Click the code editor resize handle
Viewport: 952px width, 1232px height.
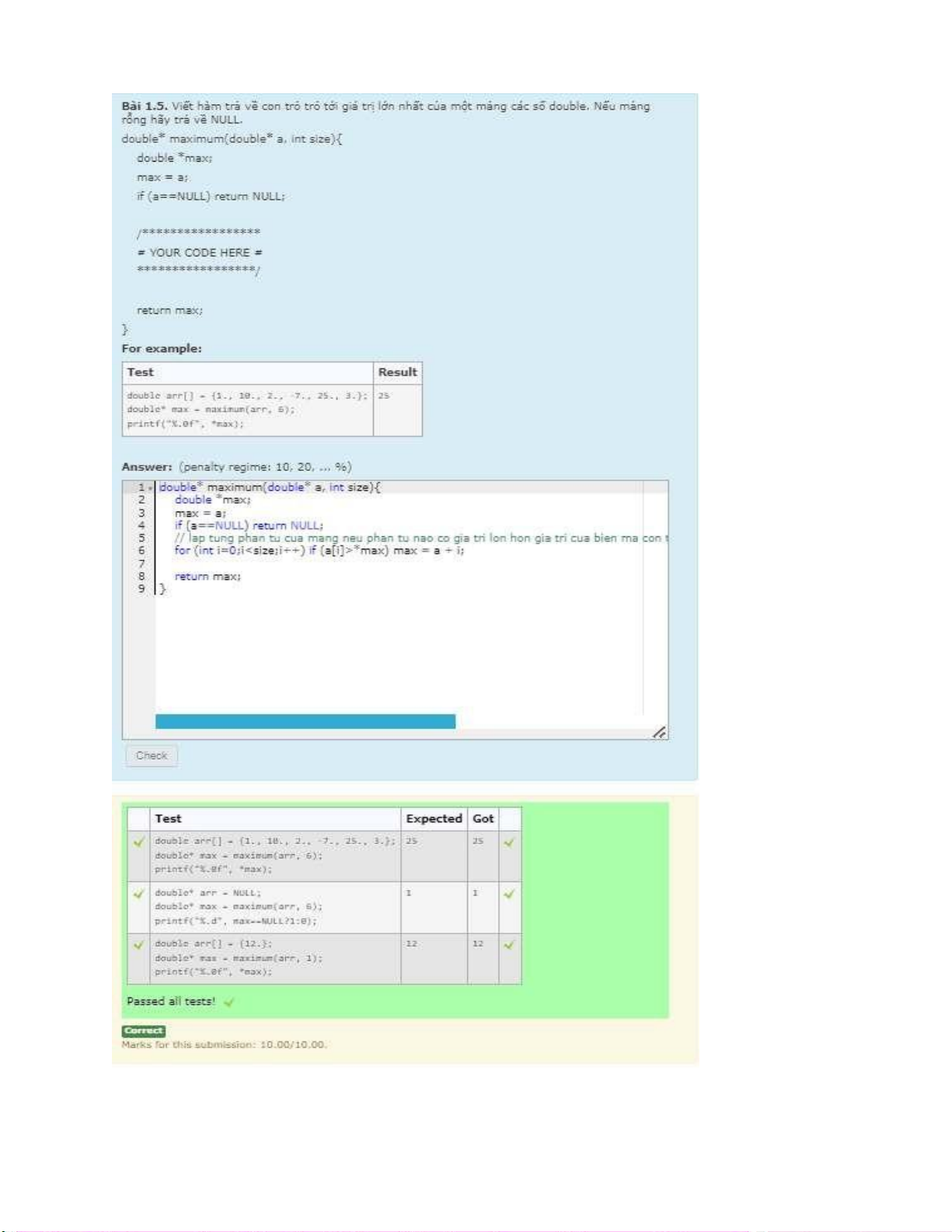[659, 732]
